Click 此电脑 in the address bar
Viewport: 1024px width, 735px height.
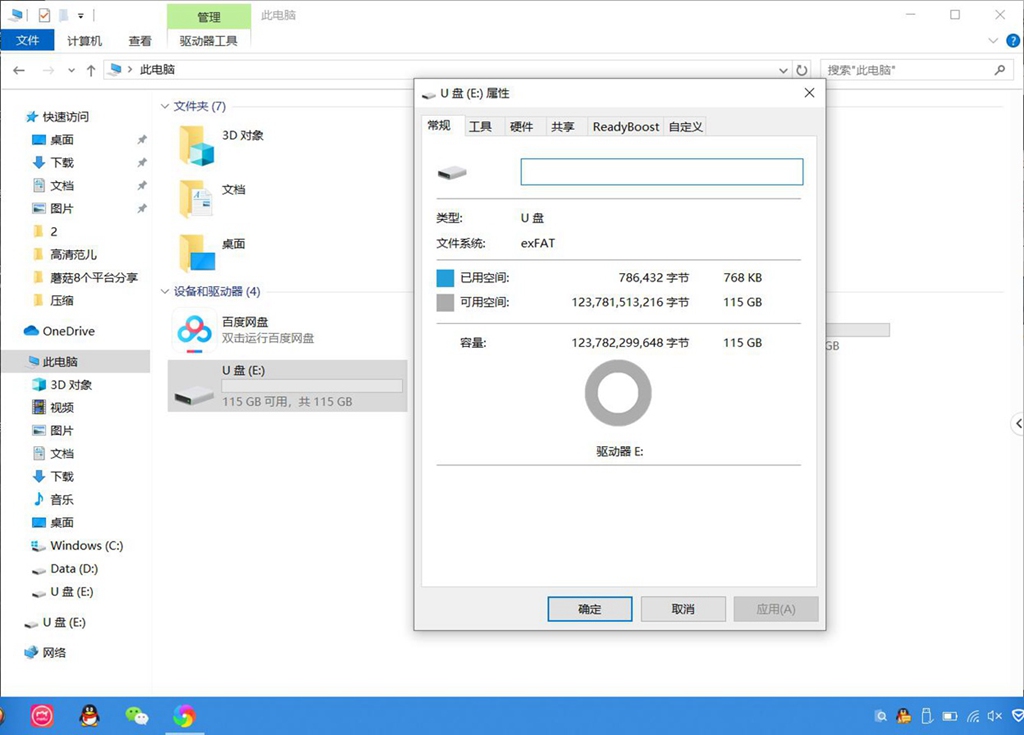[x=157, y=70]
